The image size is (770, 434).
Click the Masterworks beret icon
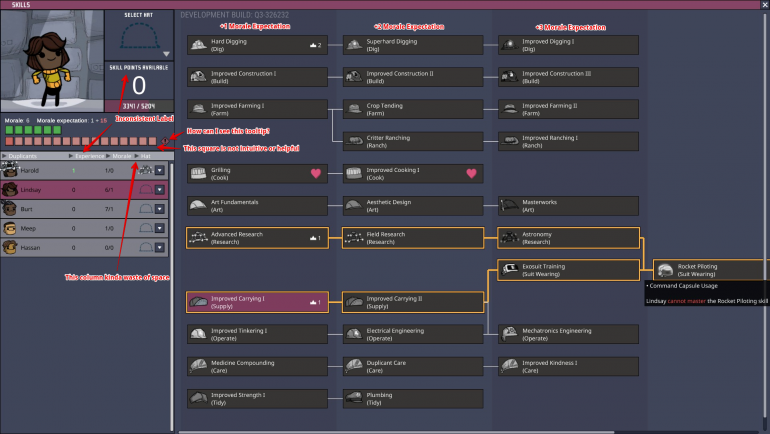pos(510,205)
